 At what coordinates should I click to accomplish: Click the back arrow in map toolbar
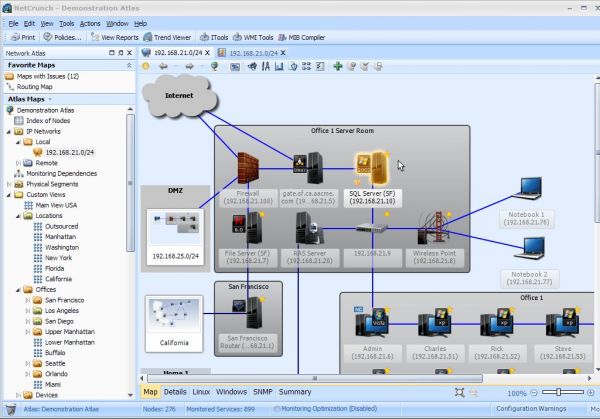click(x=163, y=66)
